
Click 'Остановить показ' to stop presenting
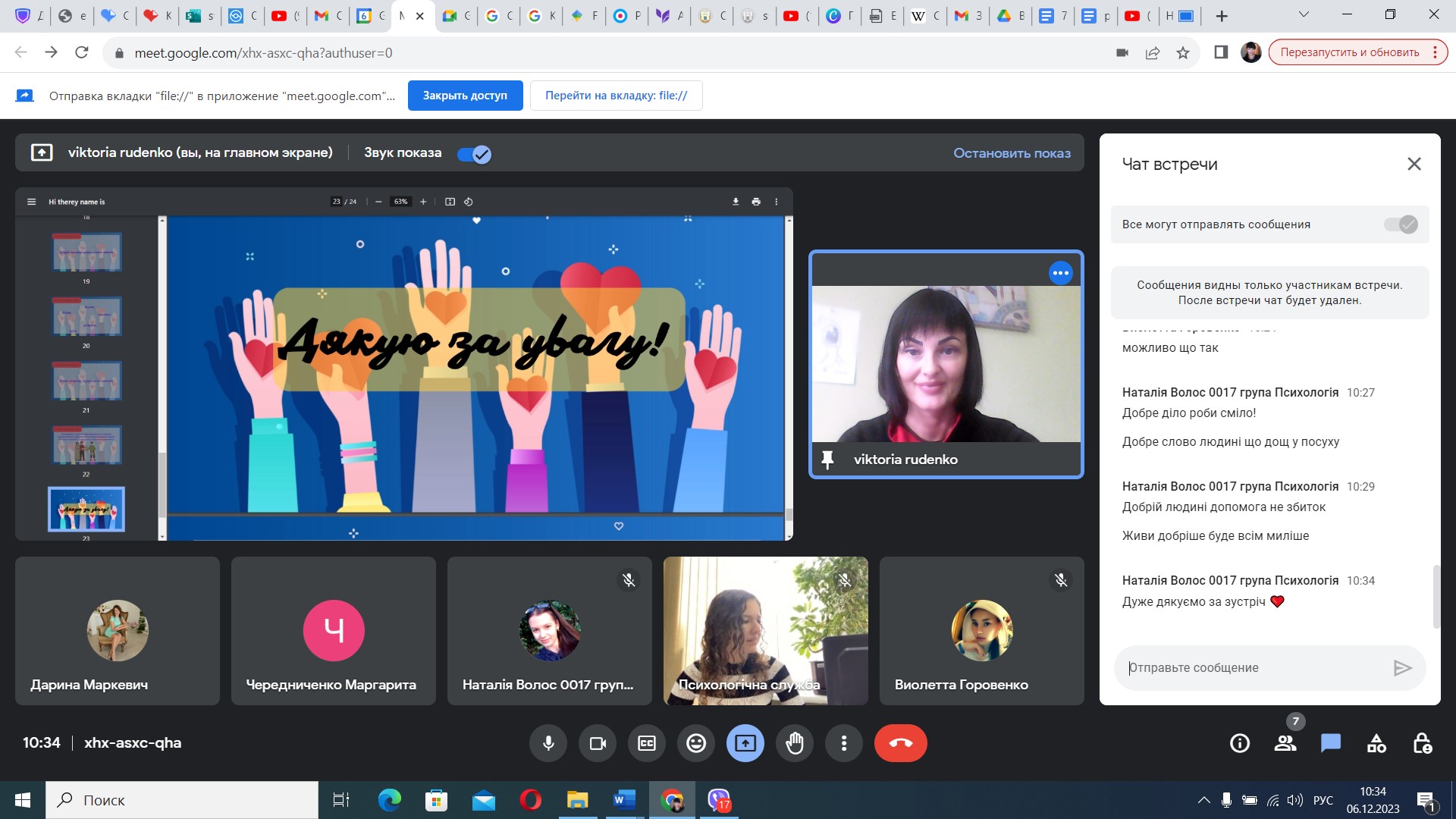tap(1012, 153)
